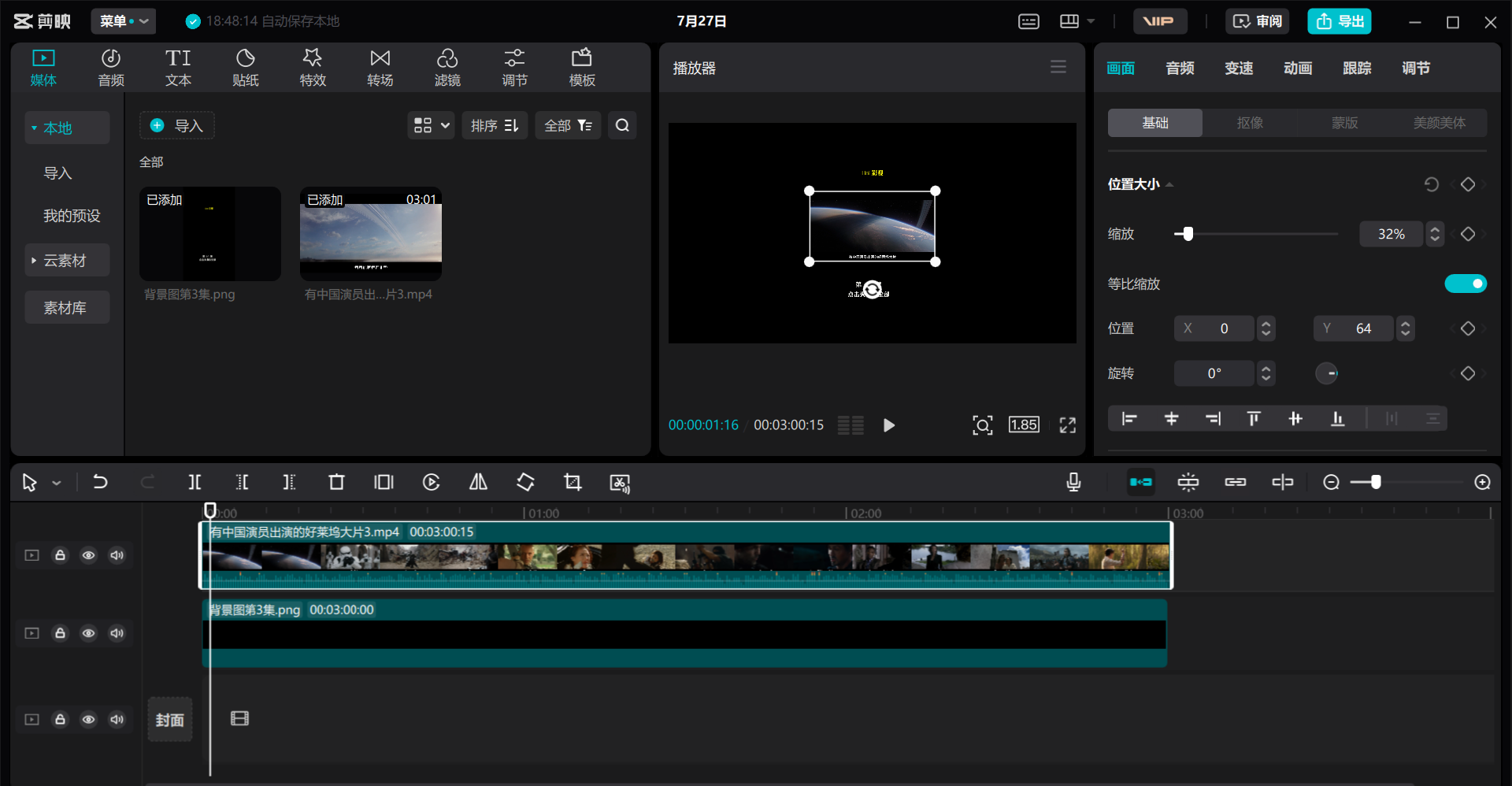Open the layout dropdown arrow in title bar
This screenshot has width=1512, height=786.
click(1091, 21)
